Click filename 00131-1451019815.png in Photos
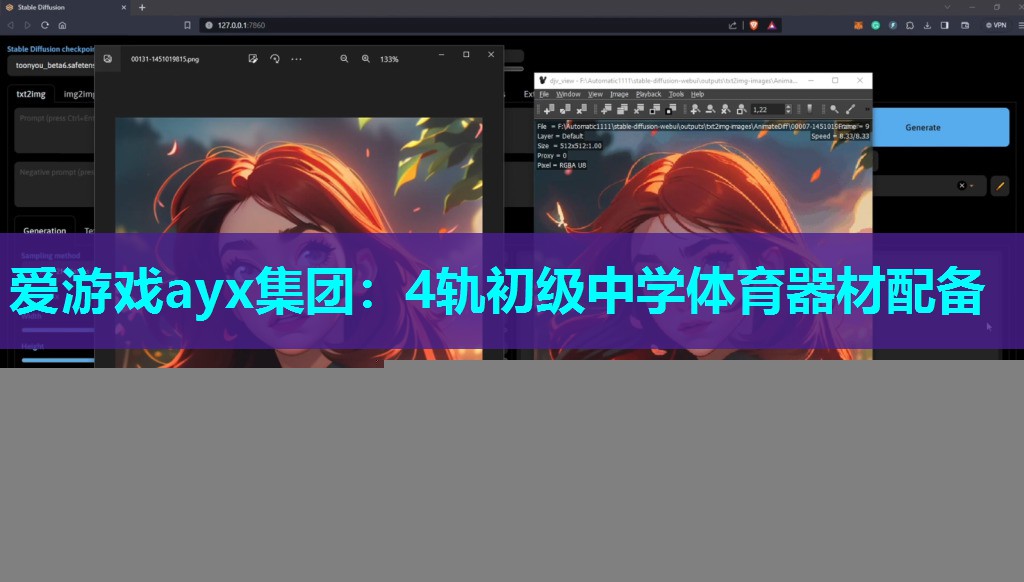The height and width of the screenshot is (582, 1024). 165,59
